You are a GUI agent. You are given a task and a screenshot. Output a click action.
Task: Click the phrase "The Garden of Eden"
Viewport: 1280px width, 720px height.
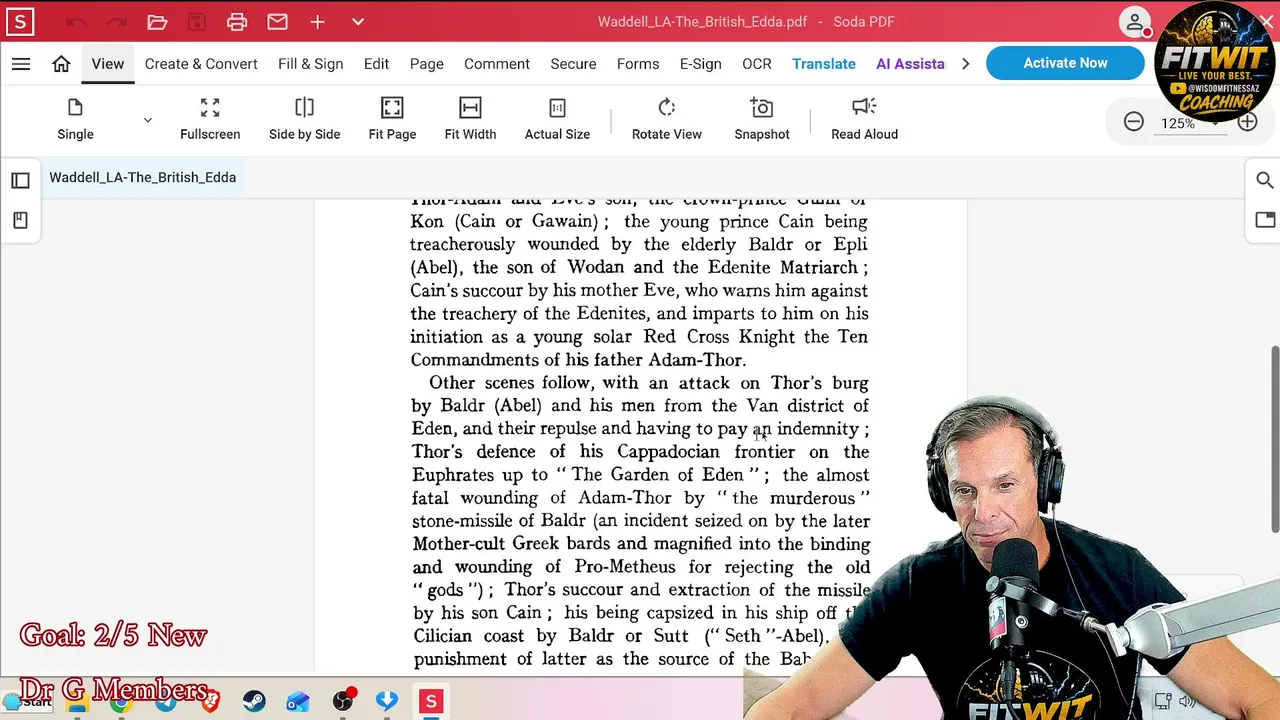tap(657, 475)
